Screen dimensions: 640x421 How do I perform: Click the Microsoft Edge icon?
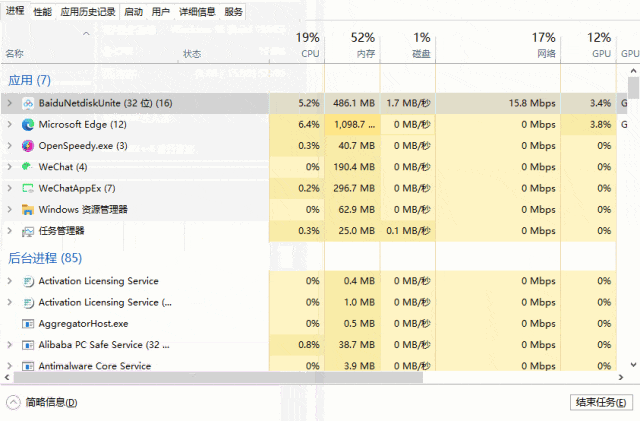(28, 125)
